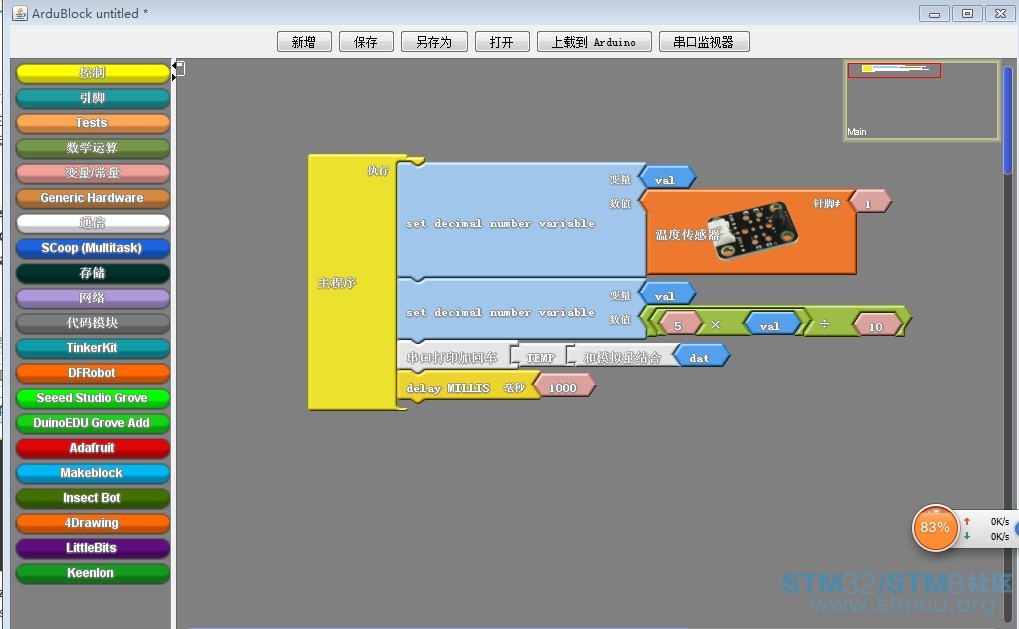Click the val operand in multiplication block
The image size is (1019, 629).
[772, 324]
